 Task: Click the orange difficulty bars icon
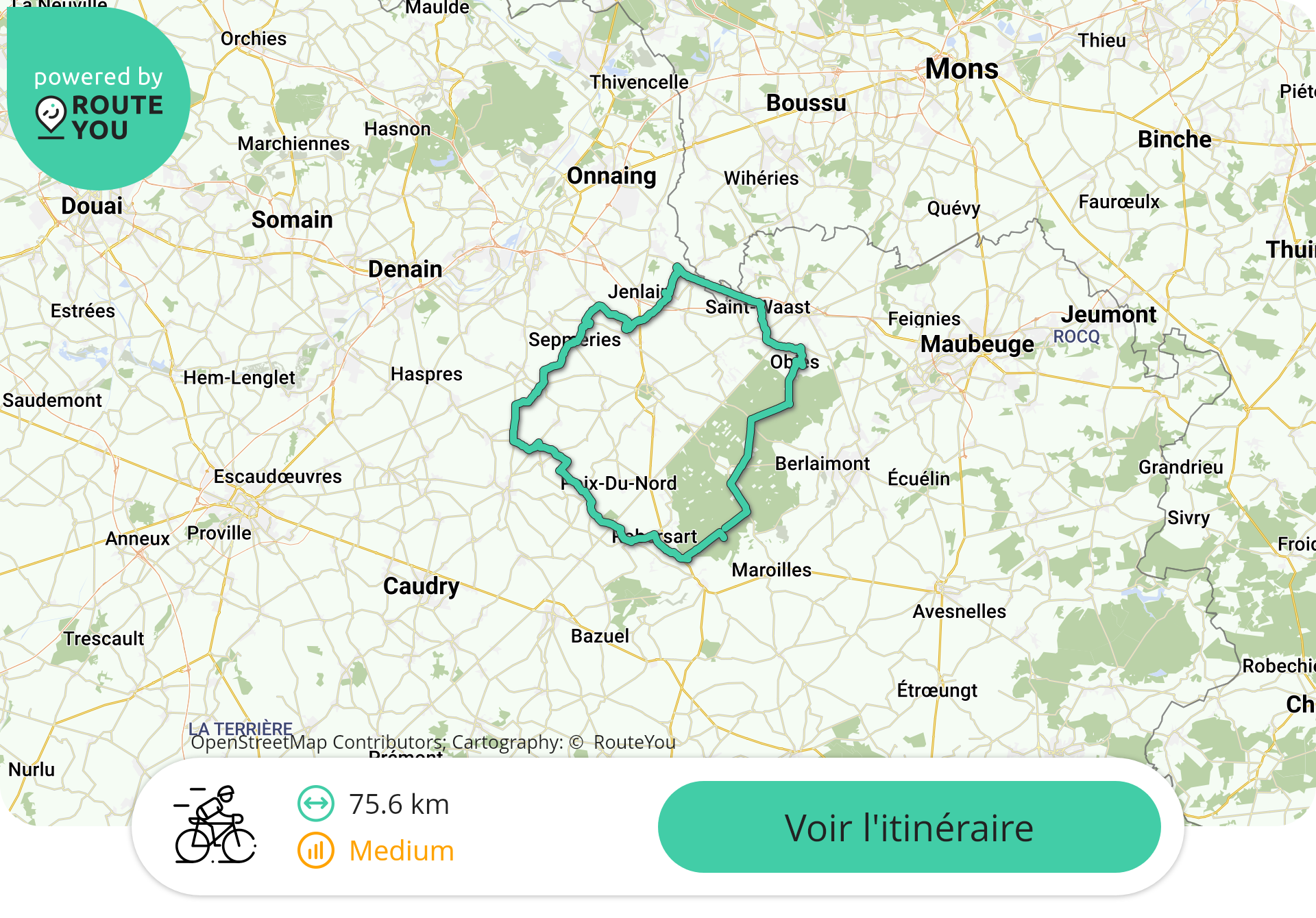pos(316,850)
